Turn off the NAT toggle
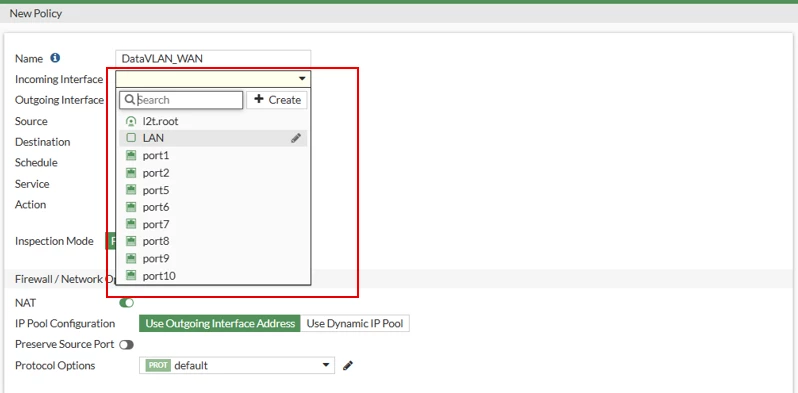Image resolution: width=798 pixels, height=393 pixels. pos(126,303)
